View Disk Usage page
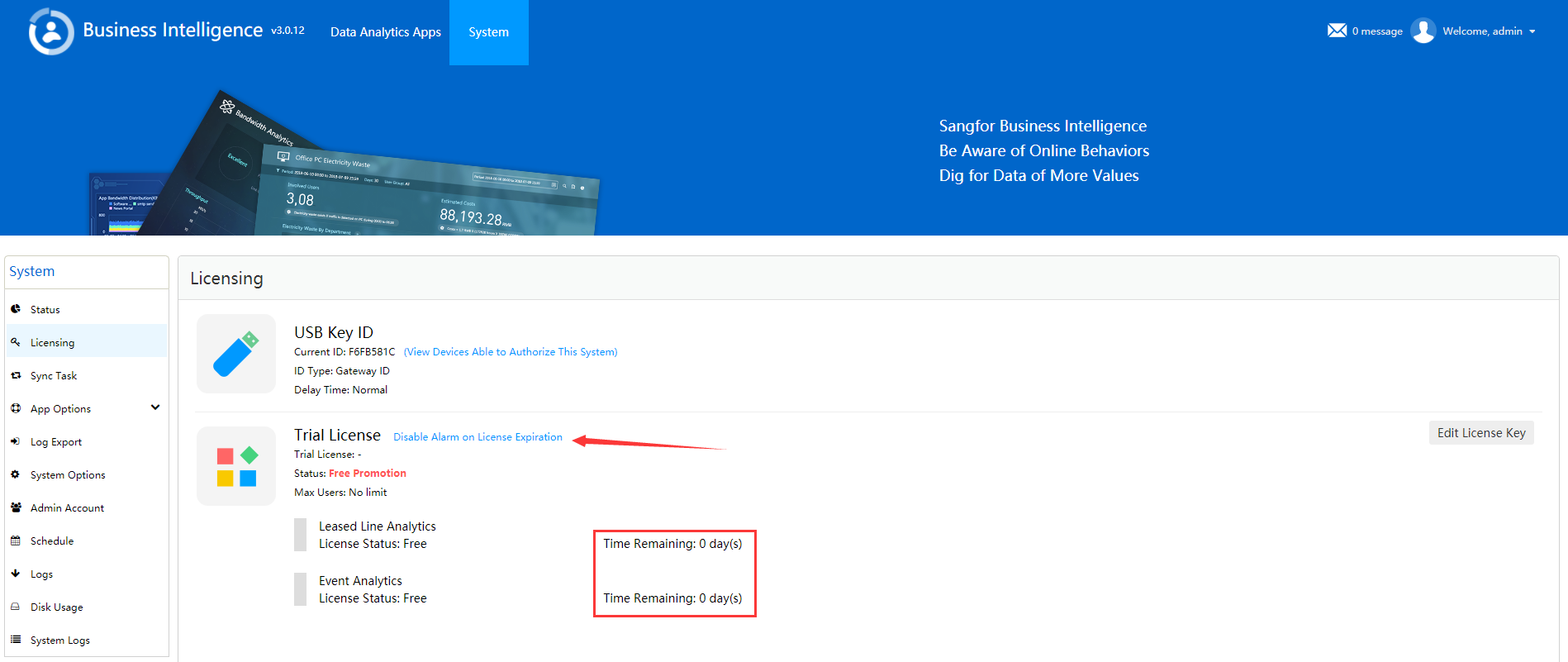The image size is (1568, 662). 87,607
